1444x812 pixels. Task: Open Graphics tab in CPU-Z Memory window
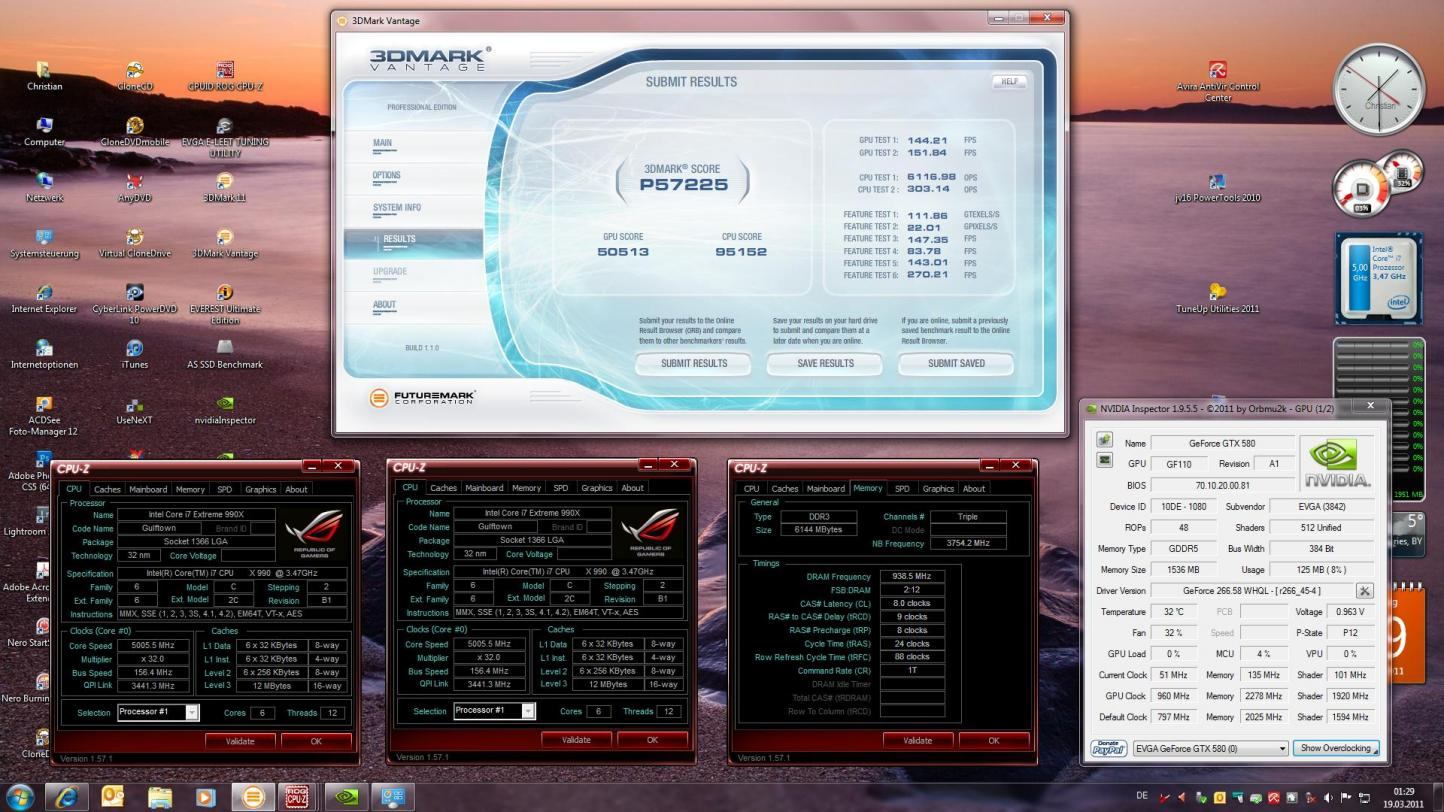pyautogui.click(x=938, y=489)
